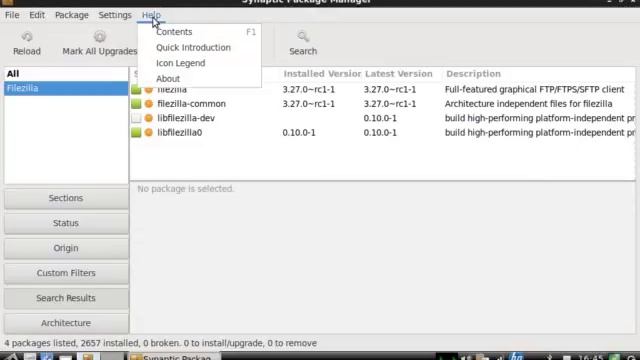Open the File menu
The height and width of the screenshot is (360, 640).
tap(12, 15)
